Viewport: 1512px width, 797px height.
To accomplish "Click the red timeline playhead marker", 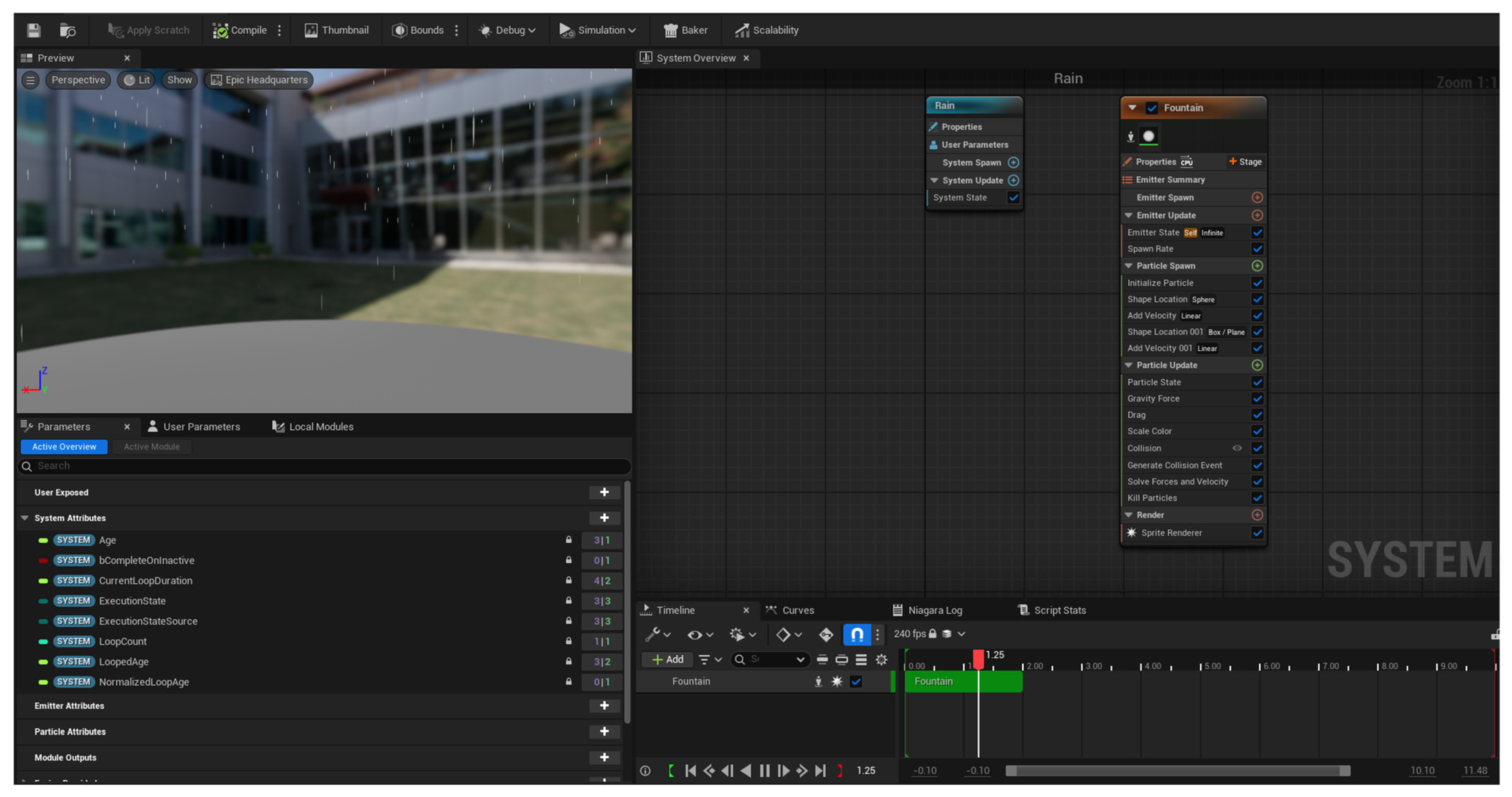I will coord(978,659).
